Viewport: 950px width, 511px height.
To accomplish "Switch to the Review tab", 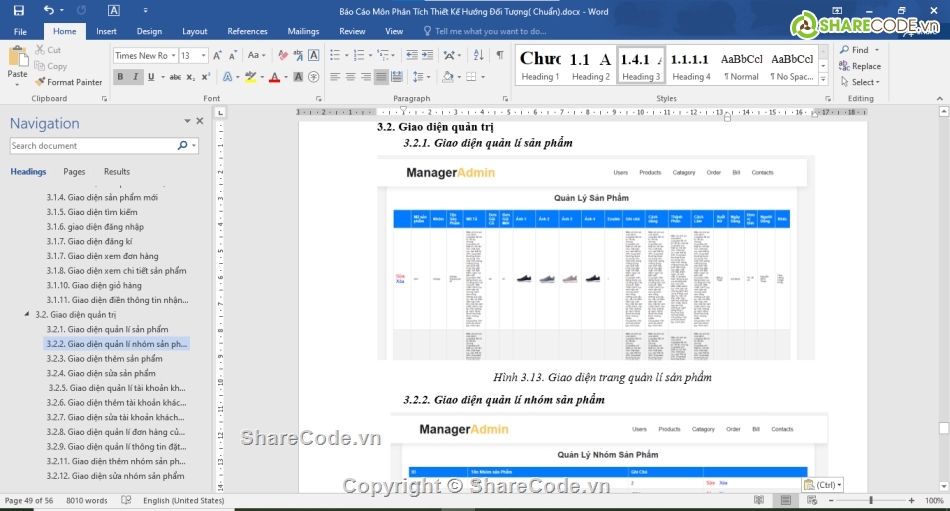I will tap(352, 32).
